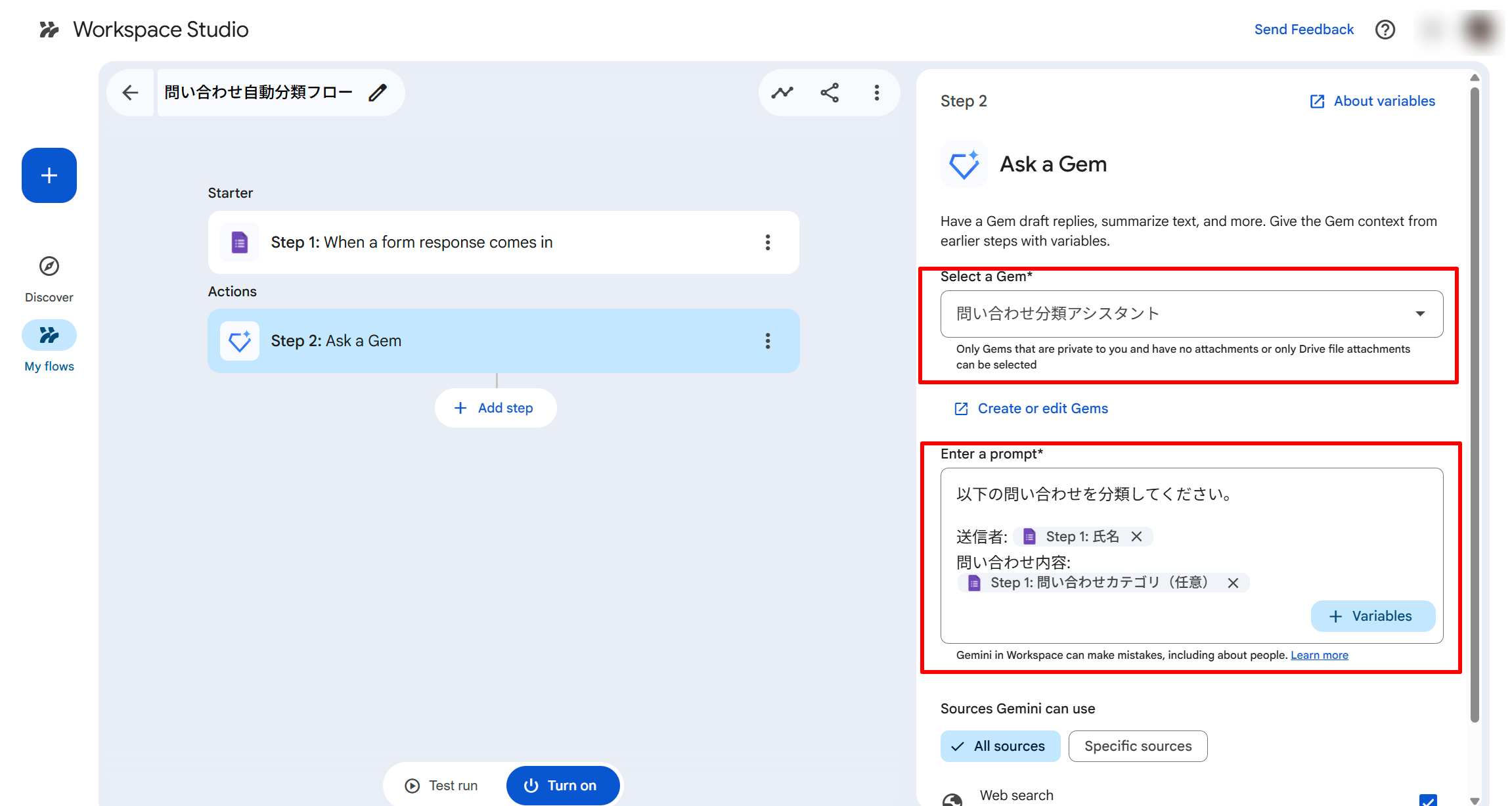The height and width of the screenshot is (806, 1512).
Task: Open Step 2 three-dot options menu
Action: tap(767, 341)
